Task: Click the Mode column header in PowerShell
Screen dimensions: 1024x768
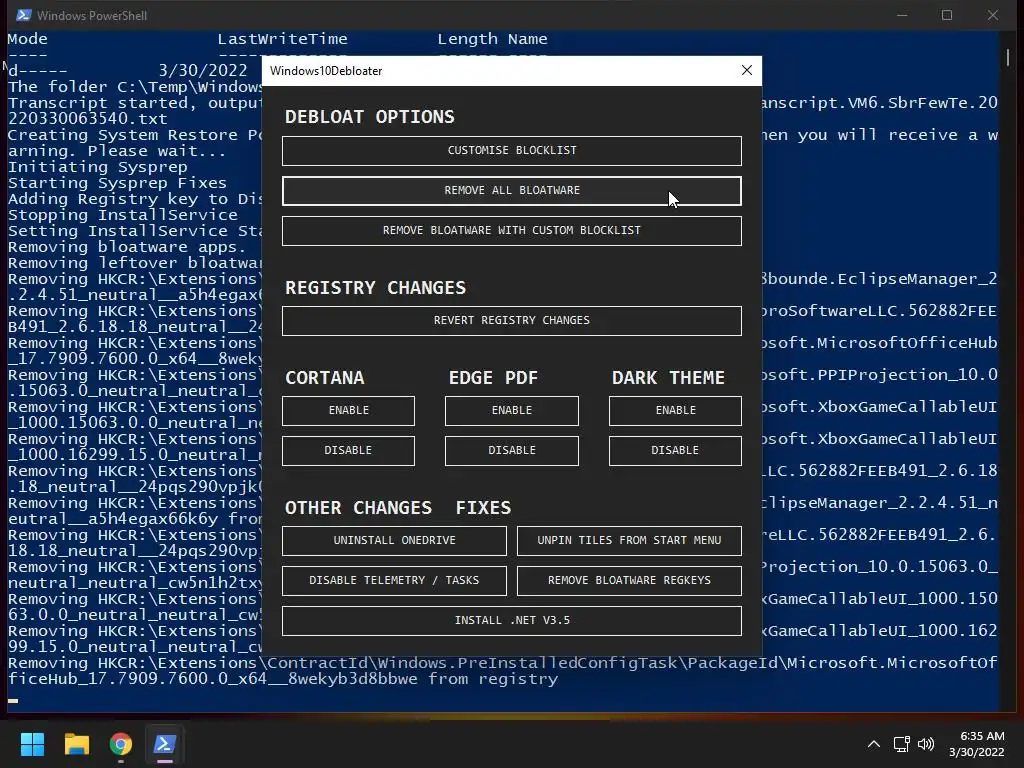Action: [x=27, y=39]
